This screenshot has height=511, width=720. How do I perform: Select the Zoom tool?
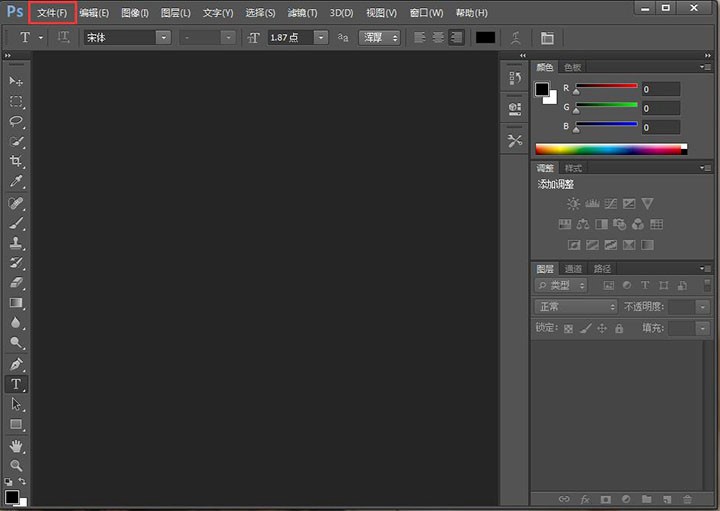16,466
